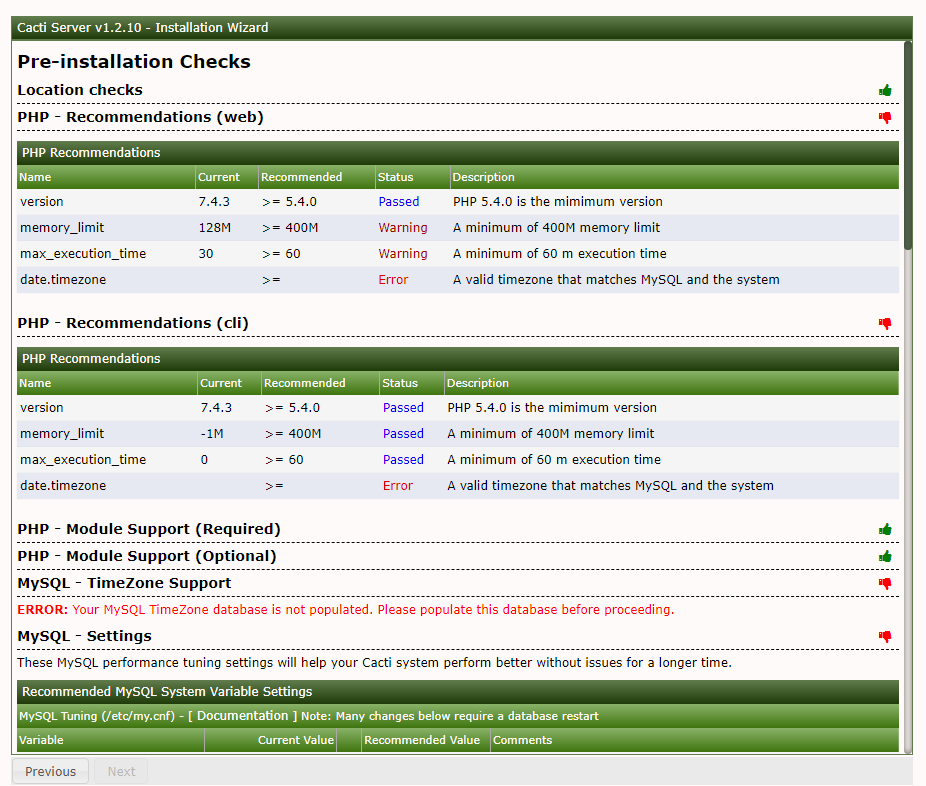
Task: Click the vertical scrollbar thumb of the wizard
Action: pos(908,145)
